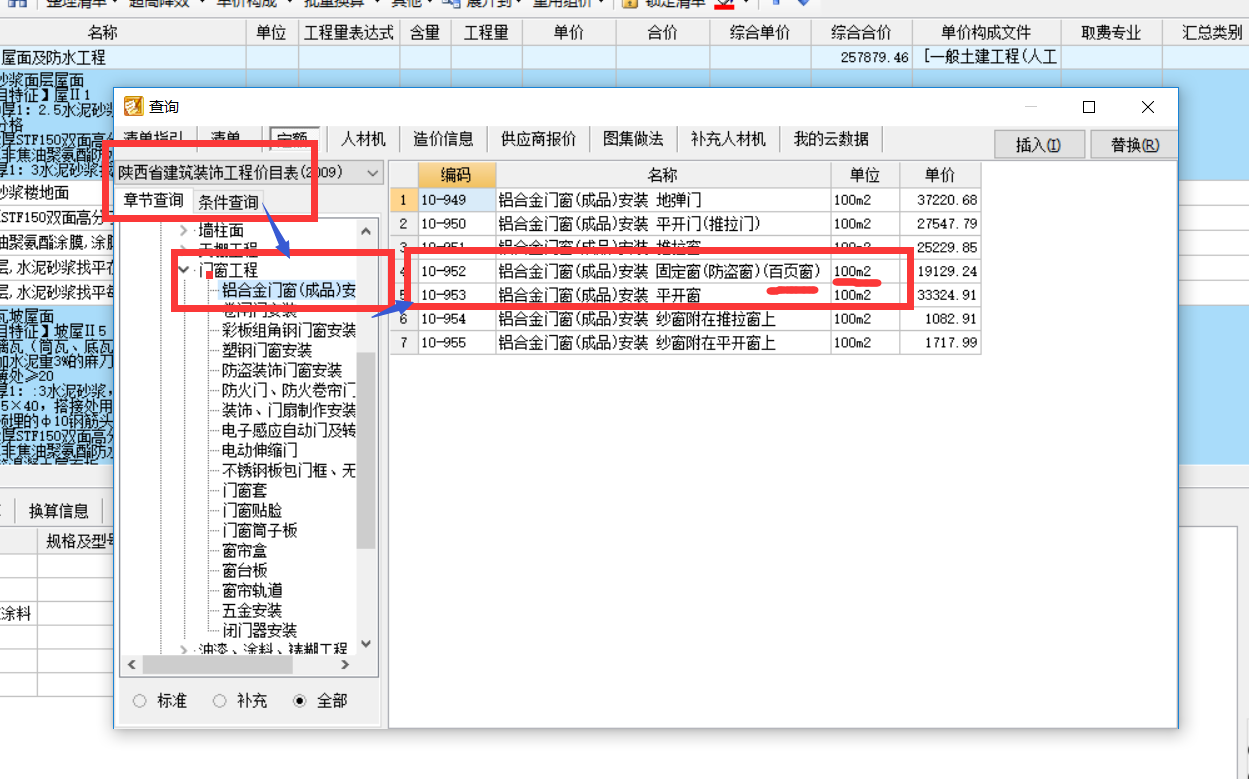Screen dimensions: 1249x779
Task: Switch to the 条件查询 tab
Action: [228, 202]
